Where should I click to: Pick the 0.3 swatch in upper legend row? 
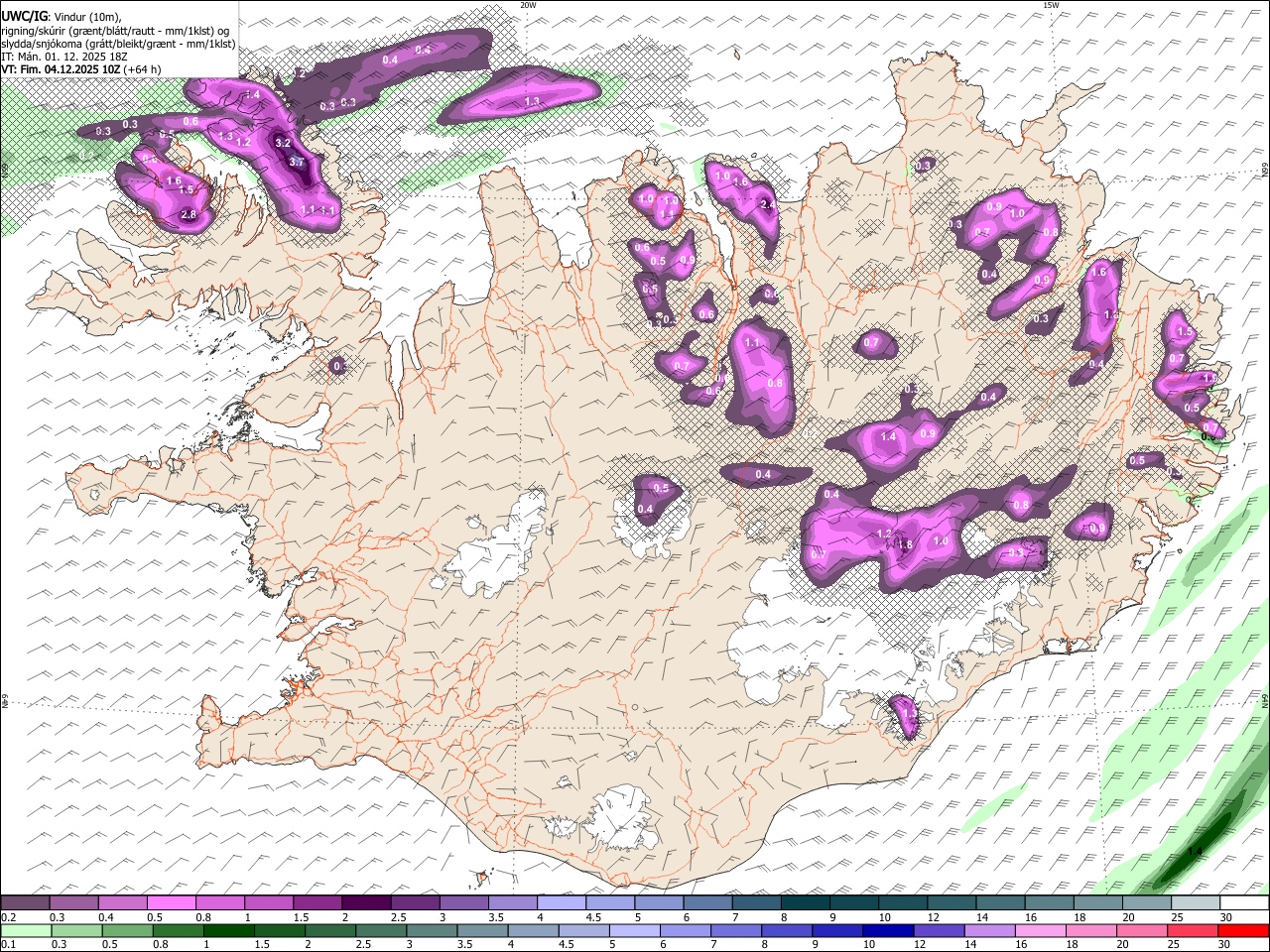[73, 902]
